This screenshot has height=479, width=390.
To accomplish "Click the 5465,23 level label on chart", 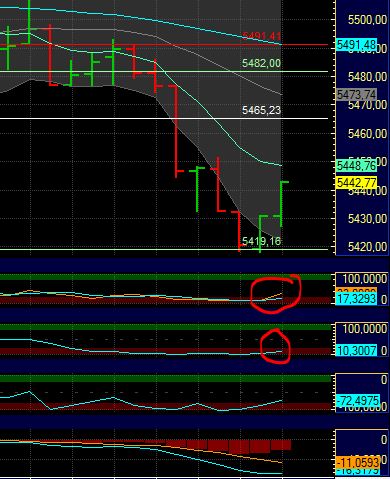I will click(x=261, y=110).
